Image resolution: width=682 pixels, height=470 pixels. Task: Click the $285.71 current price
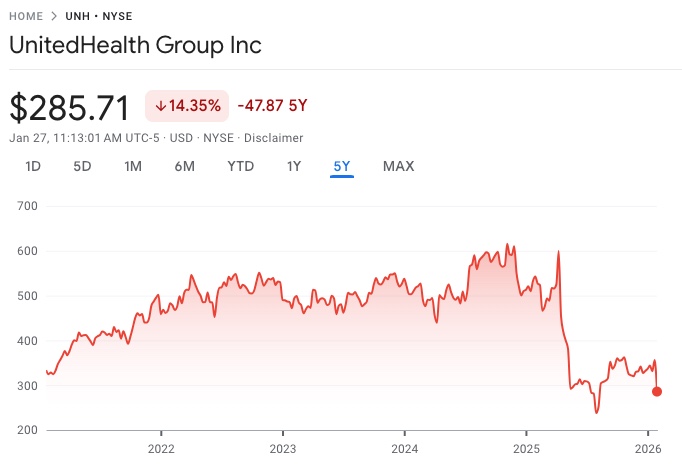point(70,106)
